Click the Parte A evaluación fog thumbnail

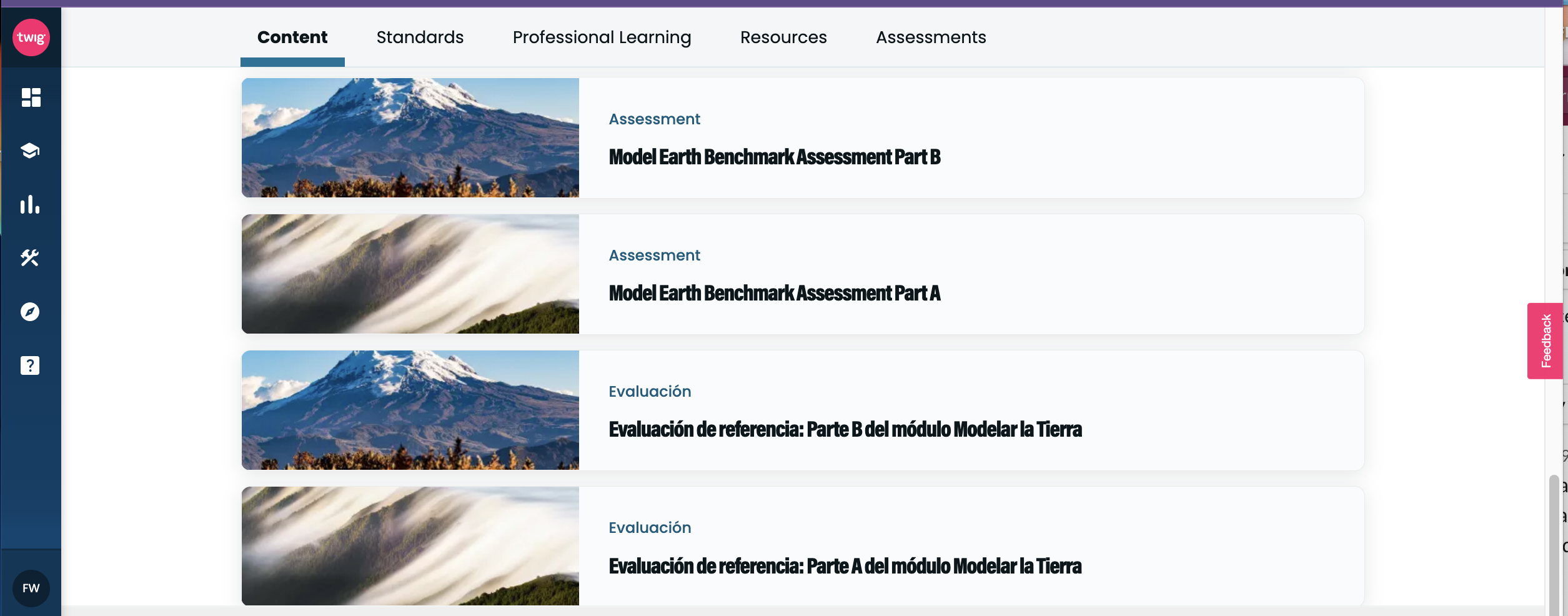410,546
